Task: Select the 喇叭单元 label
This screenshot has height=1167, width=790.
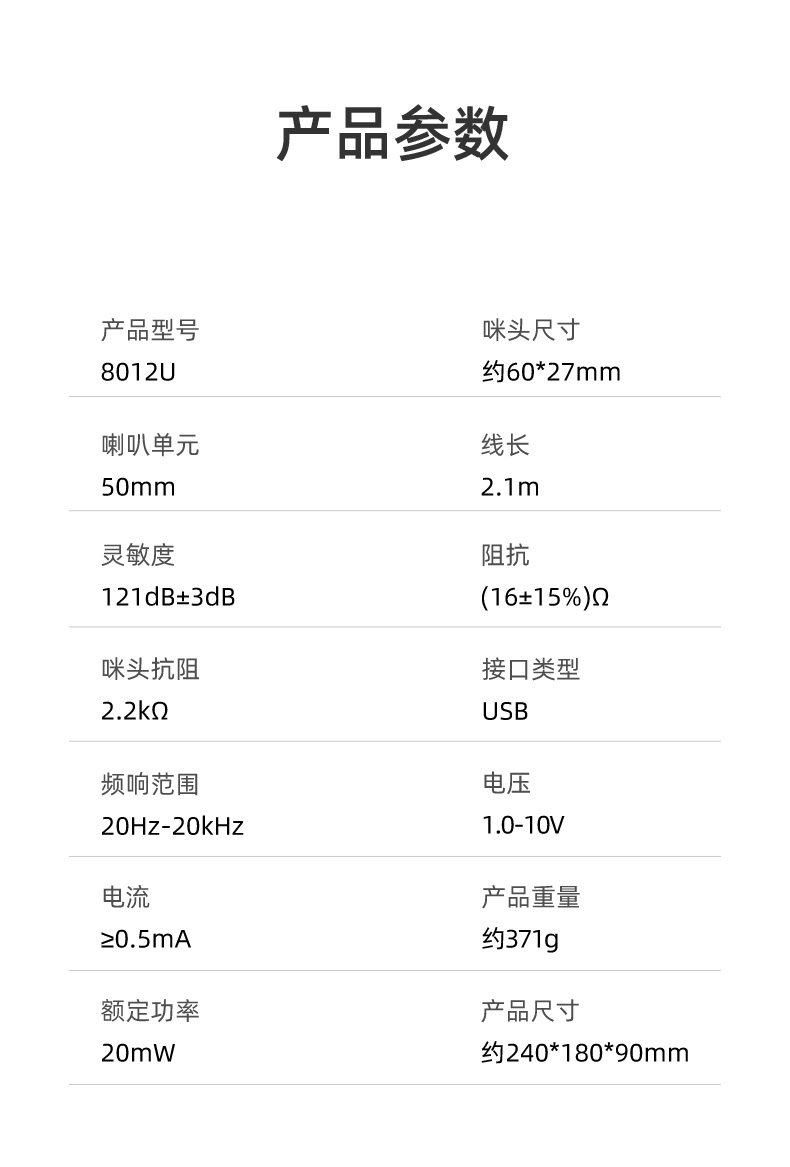Action: (x=150, y=445)
